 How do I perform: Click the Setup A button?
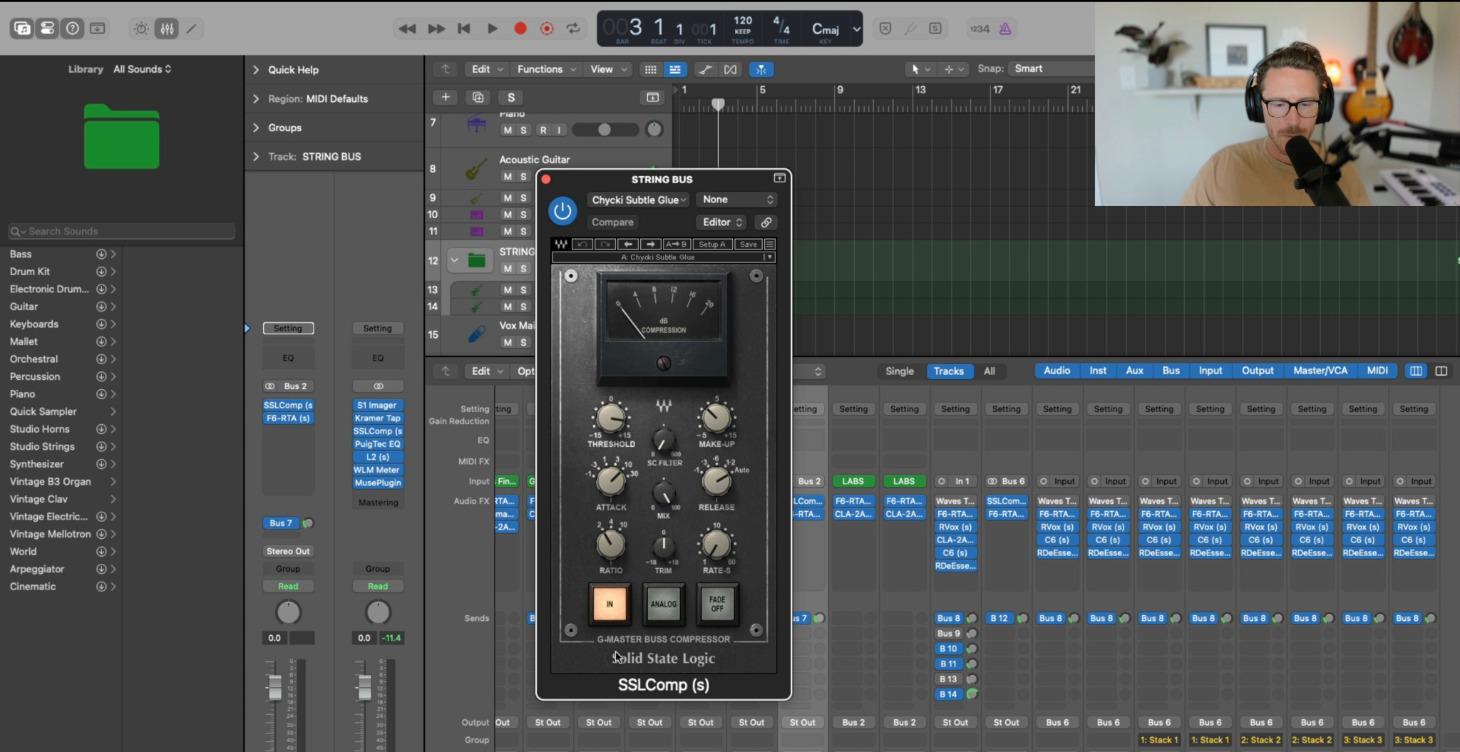tap(712, 244)
